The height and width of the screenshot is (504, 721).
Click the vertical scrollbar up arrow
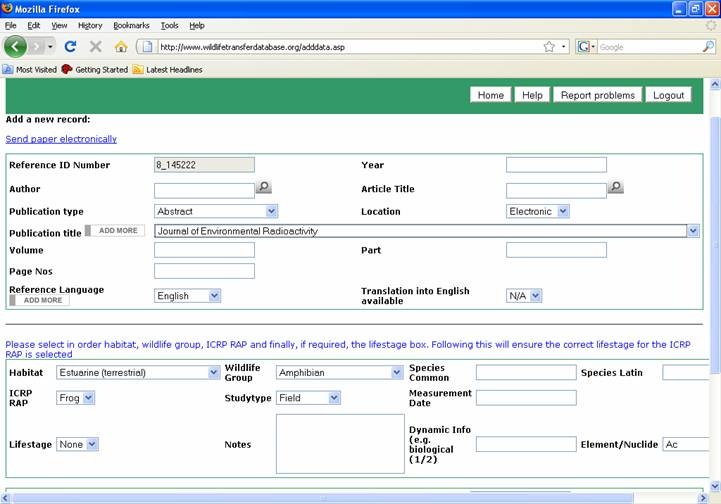click(715, 84)
